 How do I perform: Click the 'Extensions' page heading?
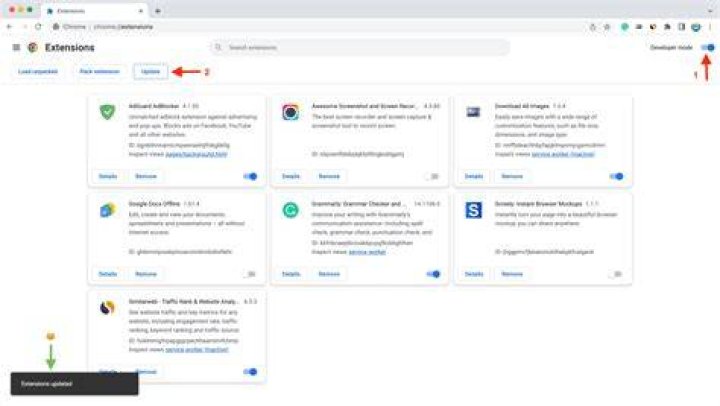pyautogui.click(x=70, y=47)
